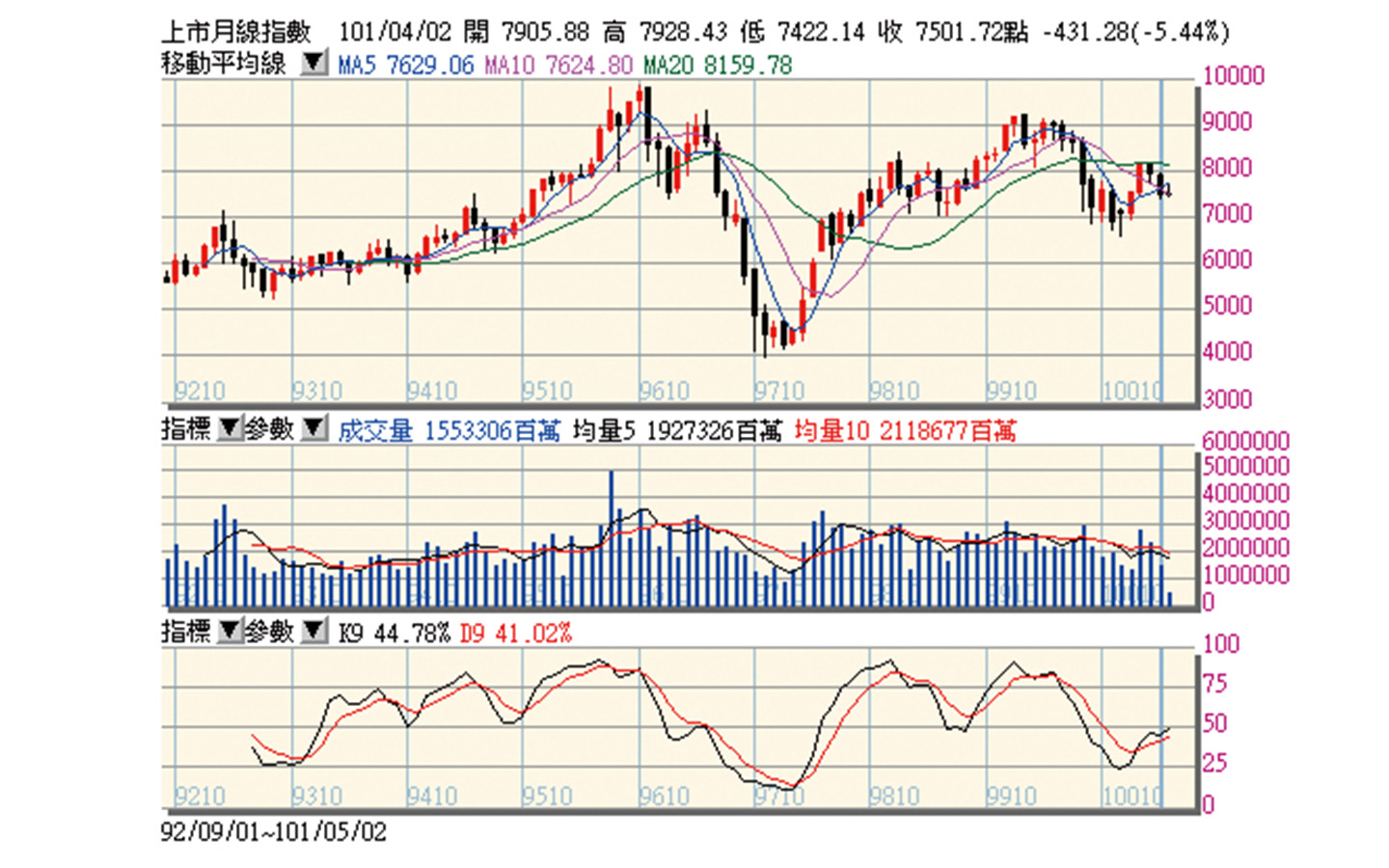Click the blue MA5 7629.06 label
1389x868 pixels.
(x=406, y=65)
